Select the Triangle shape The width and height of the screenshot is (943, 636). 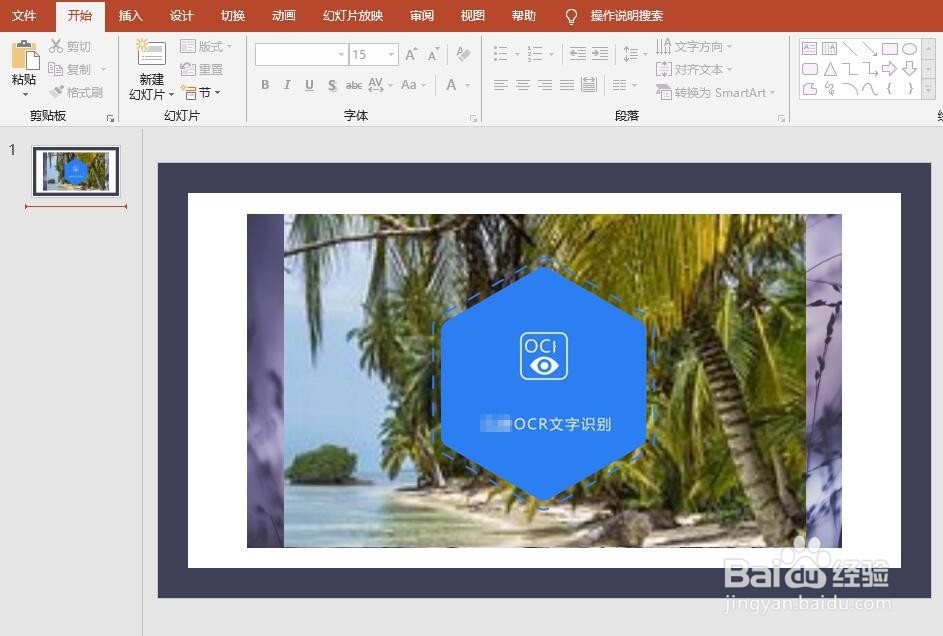pos(830,69)
